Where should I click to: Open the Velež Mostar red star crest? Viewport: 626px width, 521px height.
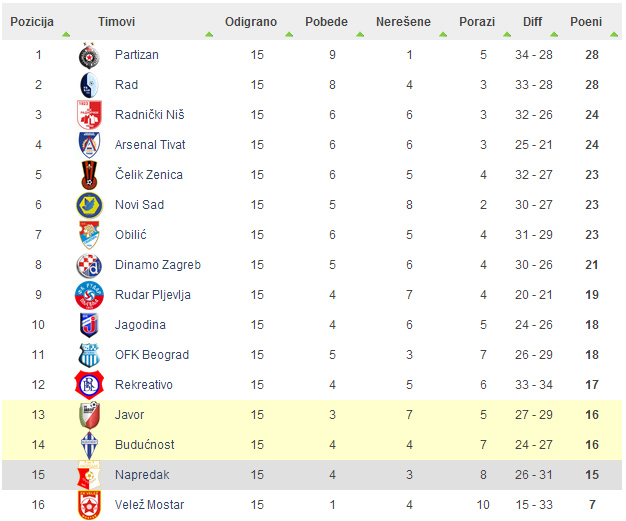point(89,505)
